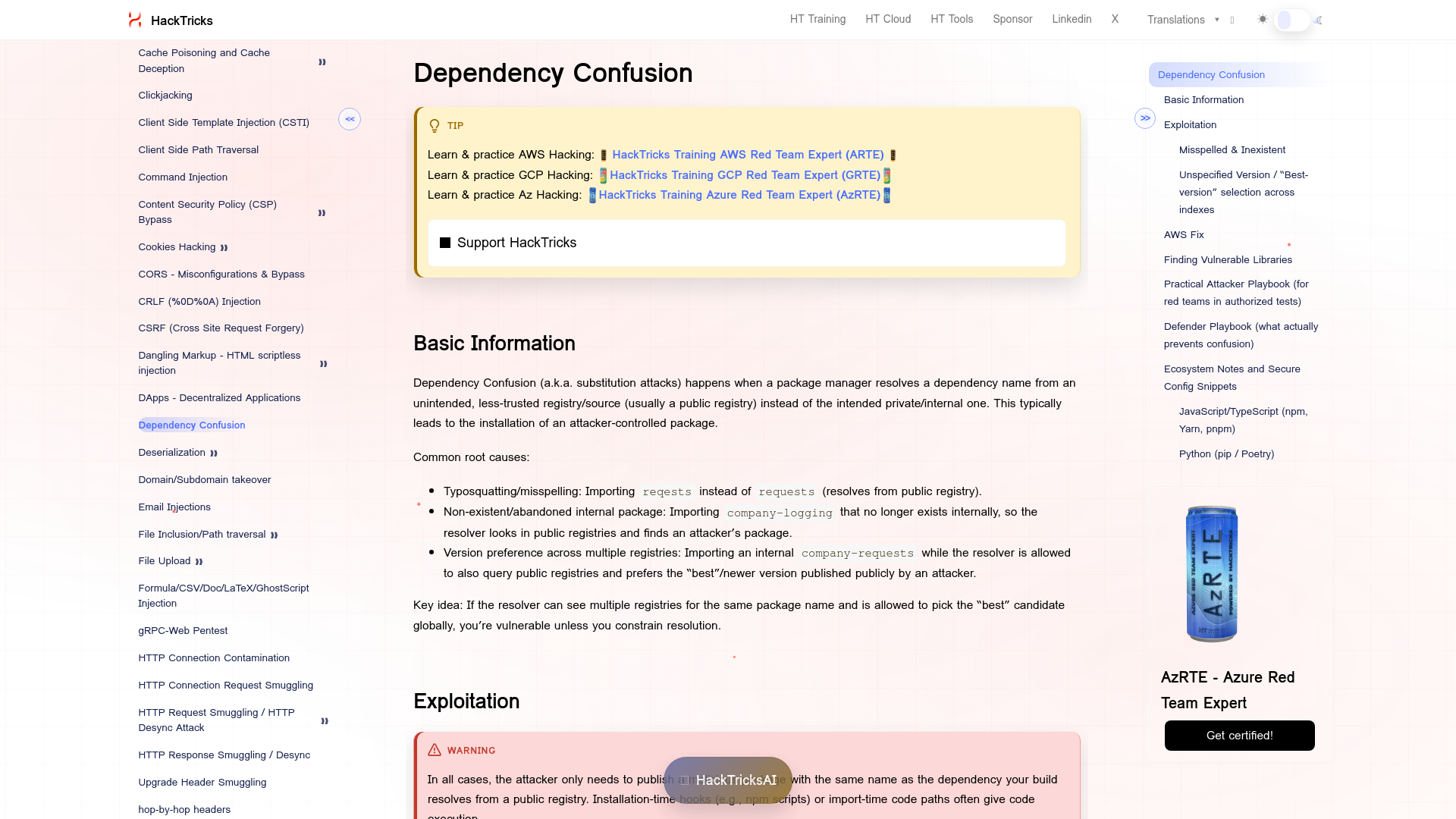1456x819 pixels.
Task: Toggle the light/dark theme switch
Action: tap(1291, 20)
